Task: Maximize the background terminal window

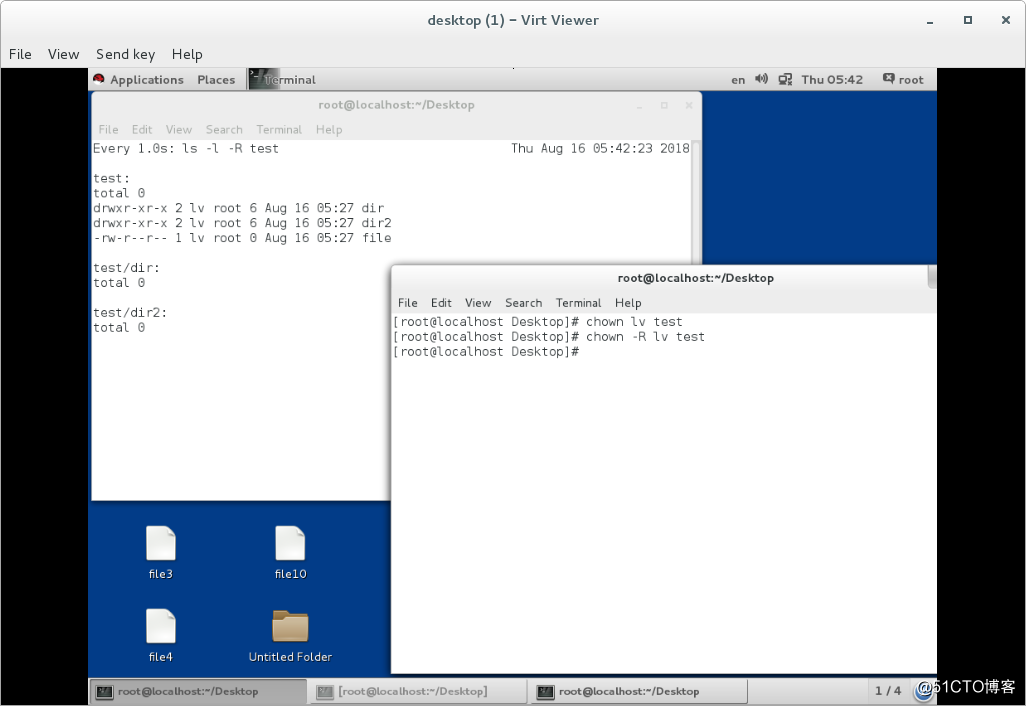Action: (x=664, y=105)
